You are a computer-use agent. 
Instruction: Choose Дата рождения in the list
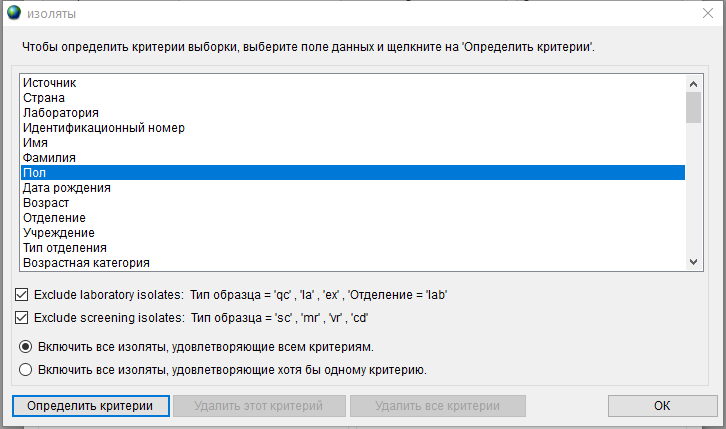[x=353, y=188]
